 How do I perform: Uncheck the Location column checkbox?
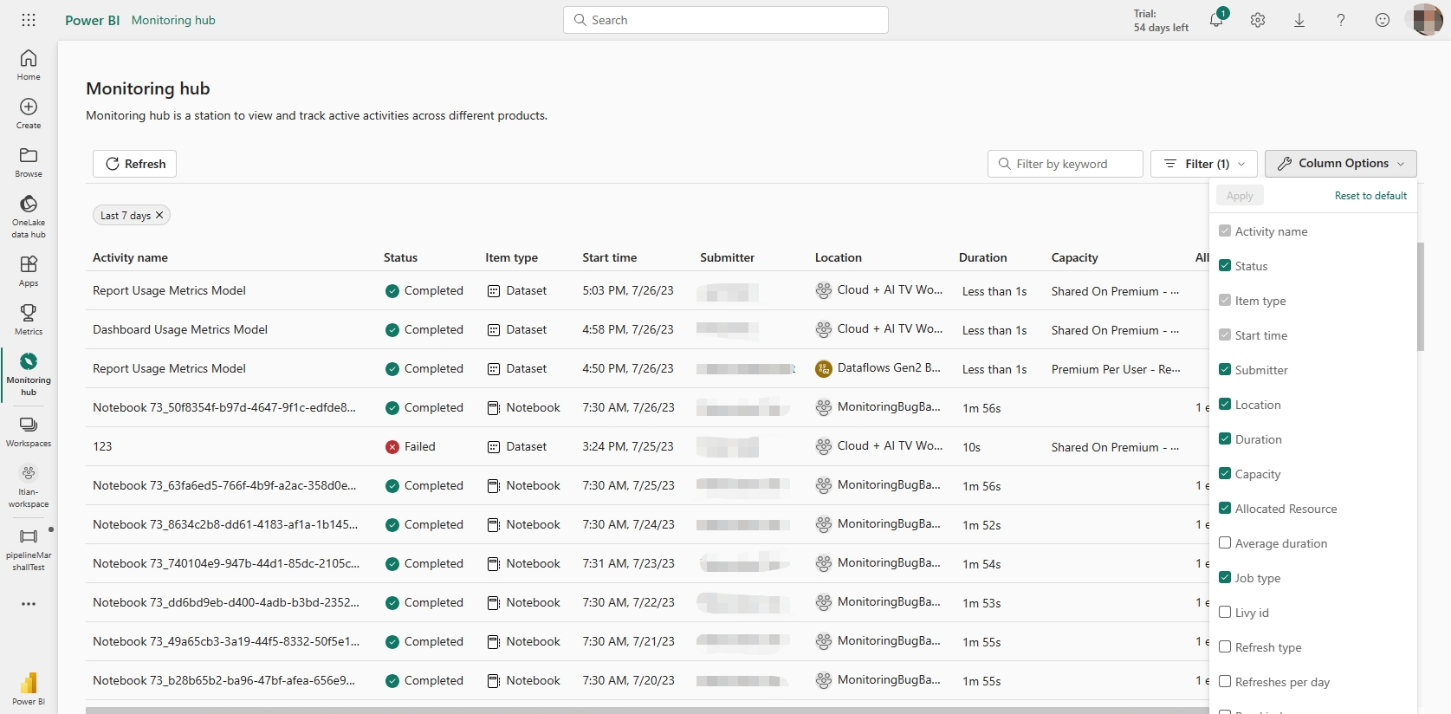click(1225, 405)
